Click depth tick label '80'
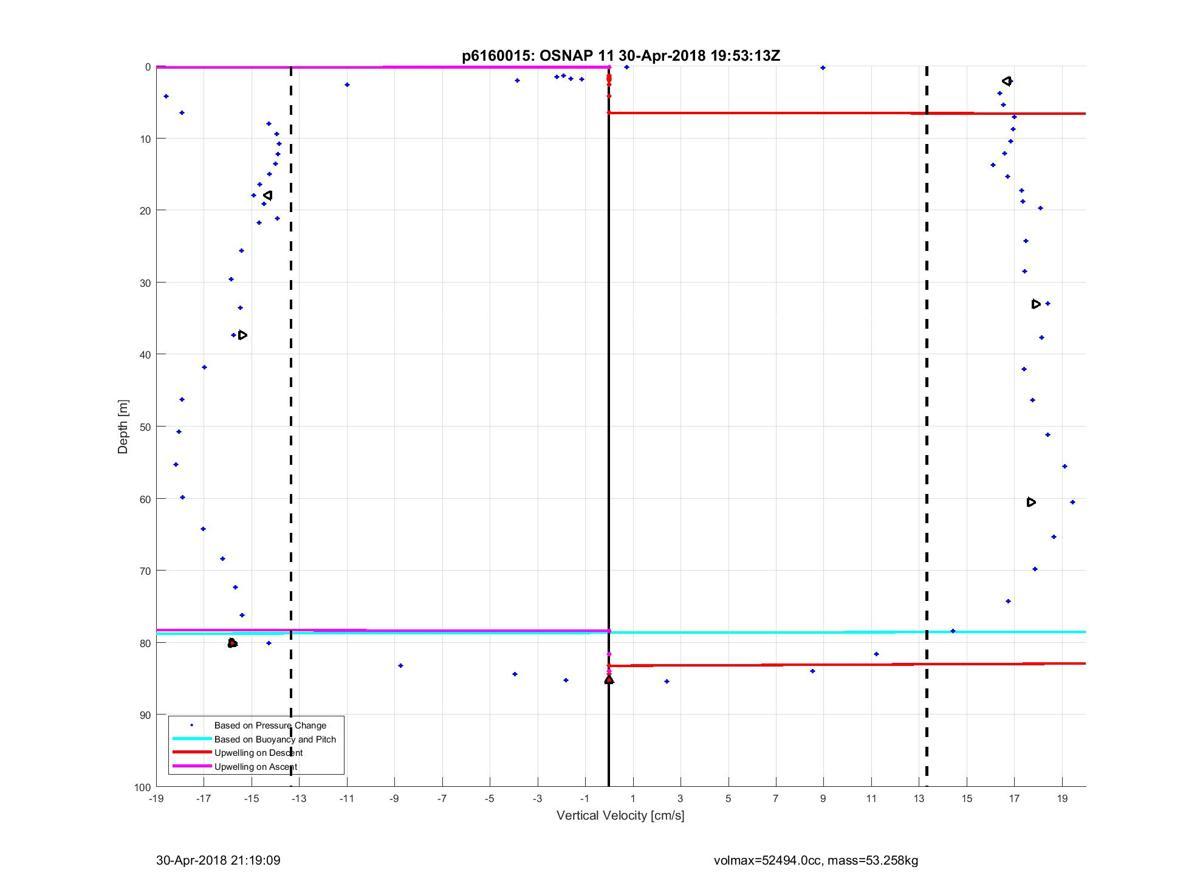The width and height of the screenshot is (1200, 885). 145,643
